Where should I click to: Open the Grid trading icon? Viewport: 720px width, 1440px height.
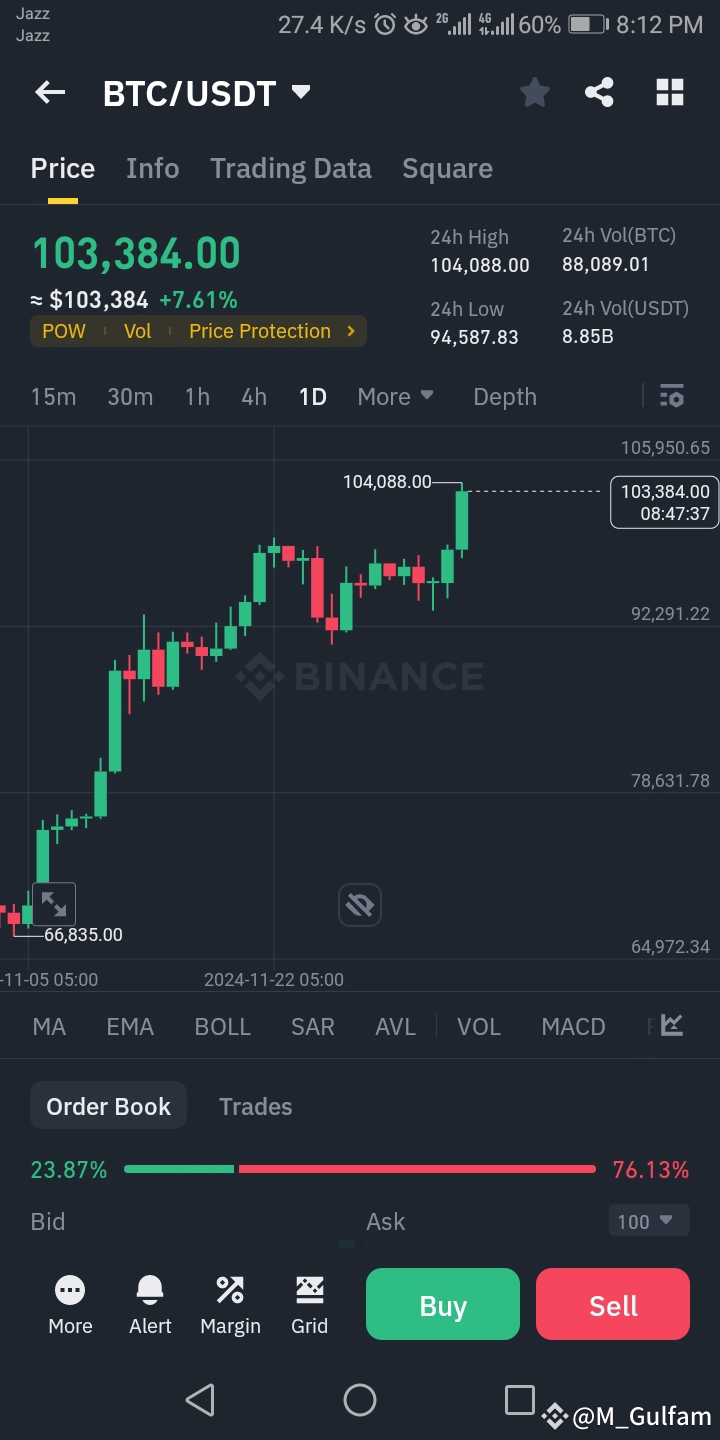[310, 1306]
